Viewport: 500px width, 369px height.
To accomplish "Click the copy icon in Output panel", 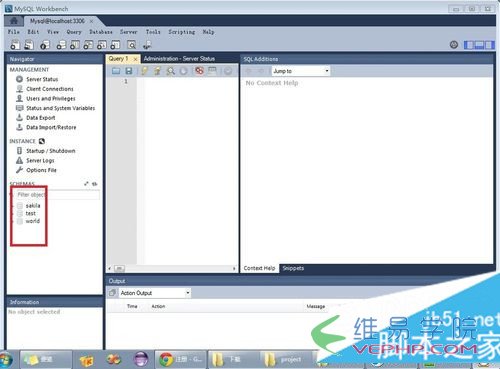I will tap(112, 293).
